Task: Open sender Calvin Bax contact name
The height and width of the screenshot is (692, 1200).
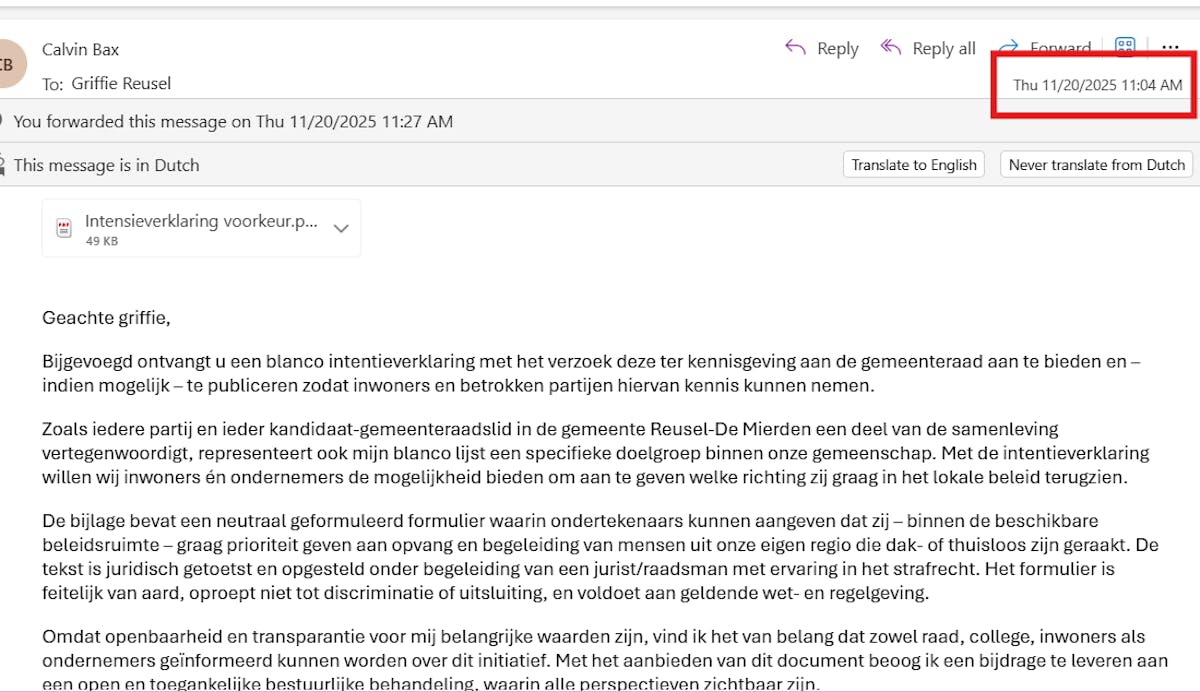Action: (81, 49)
